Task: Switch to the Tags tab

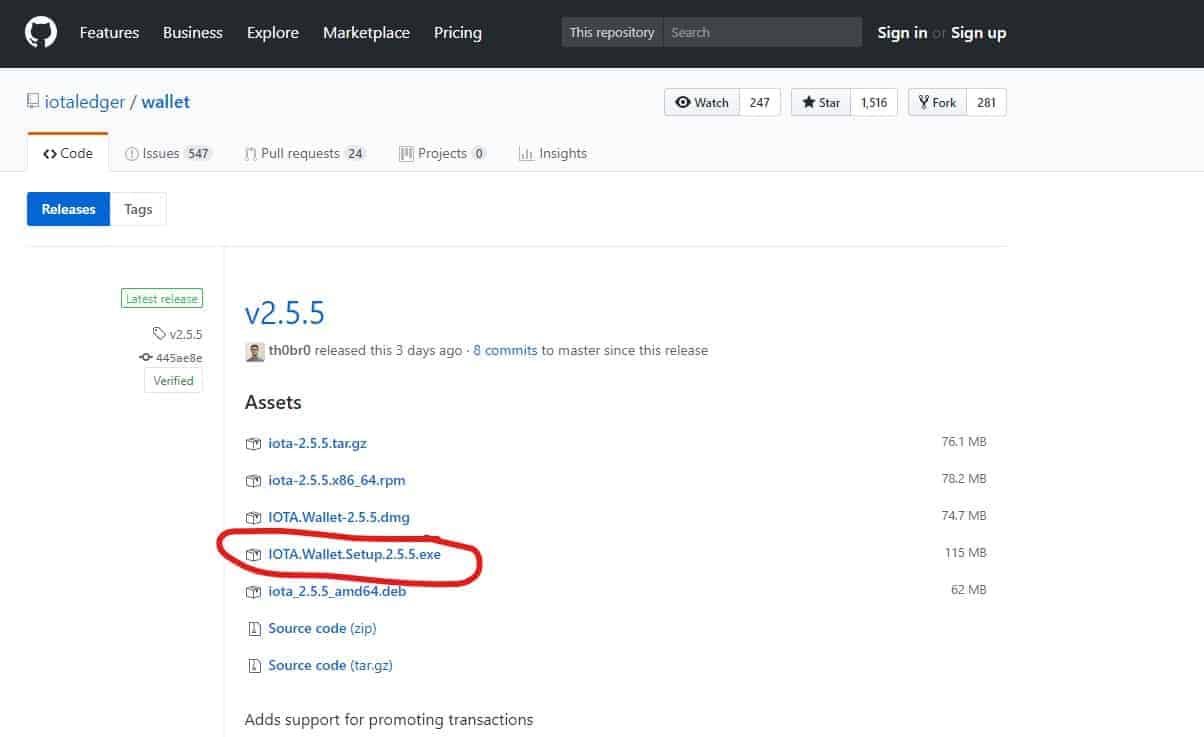Action: coord(138,208)
